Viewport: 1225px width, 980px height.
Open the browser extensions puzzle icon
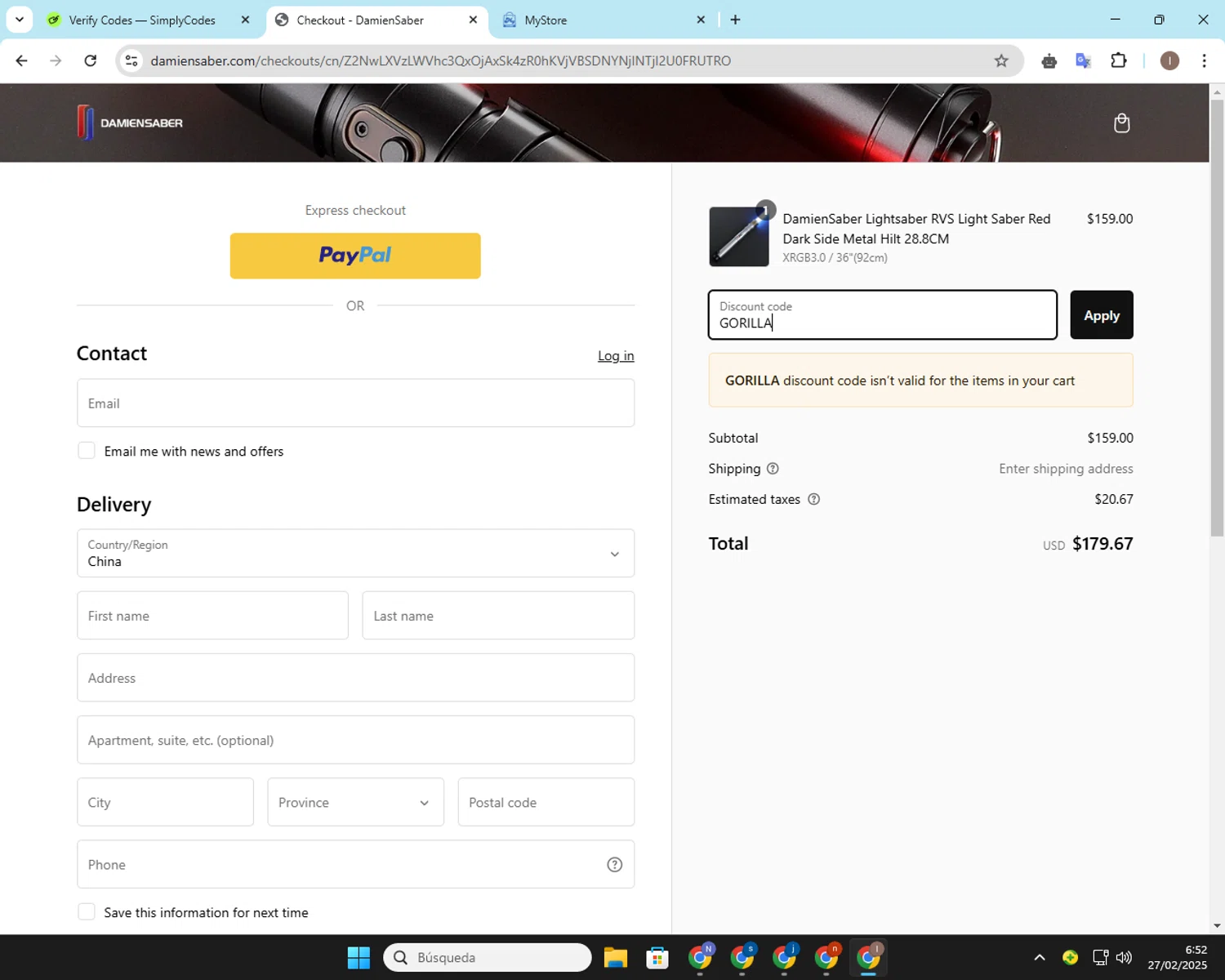tap(1119, 60)
